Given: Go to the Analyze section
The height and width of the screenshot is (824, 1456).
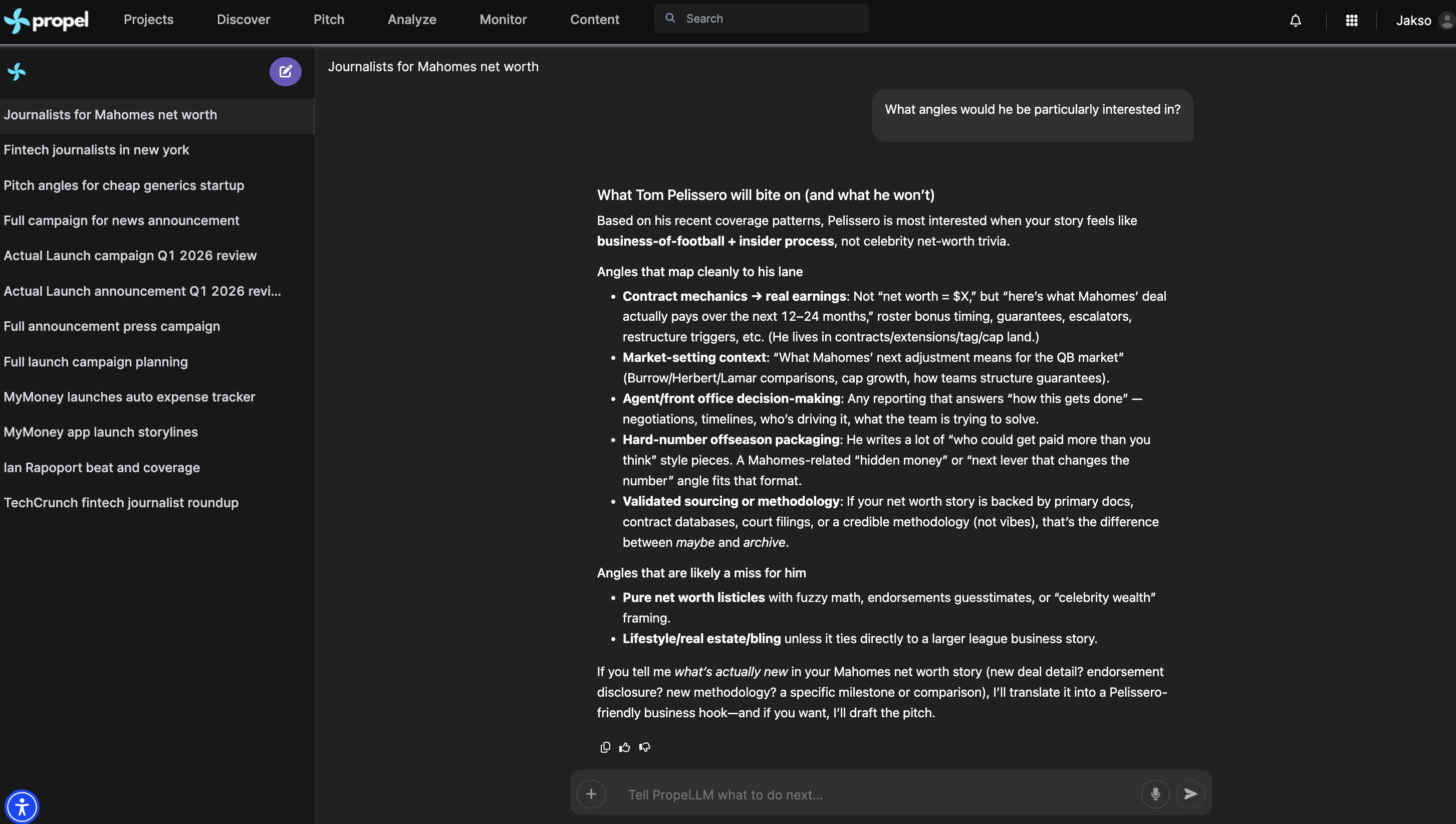Looking at the screenshot, I should click(x=412, y=19).
